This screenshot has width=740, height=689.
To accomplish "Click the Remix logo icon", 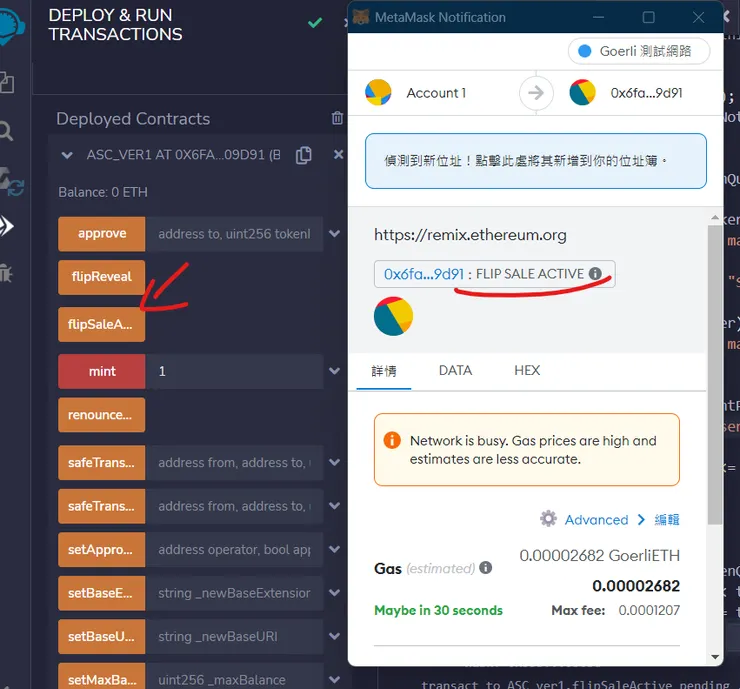I will tap(10, 24).
